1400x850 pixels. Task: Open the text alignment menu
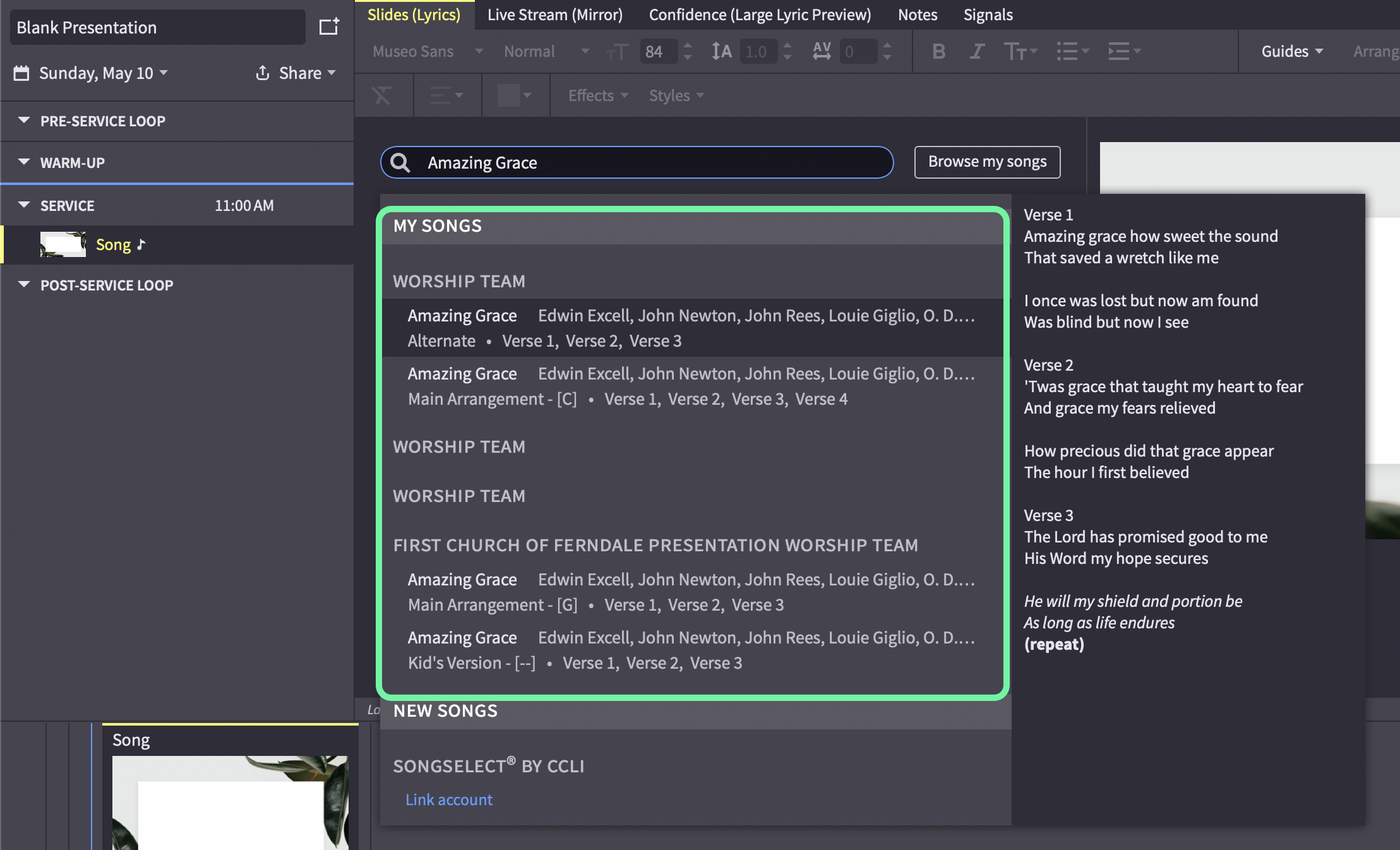(446, 95)
